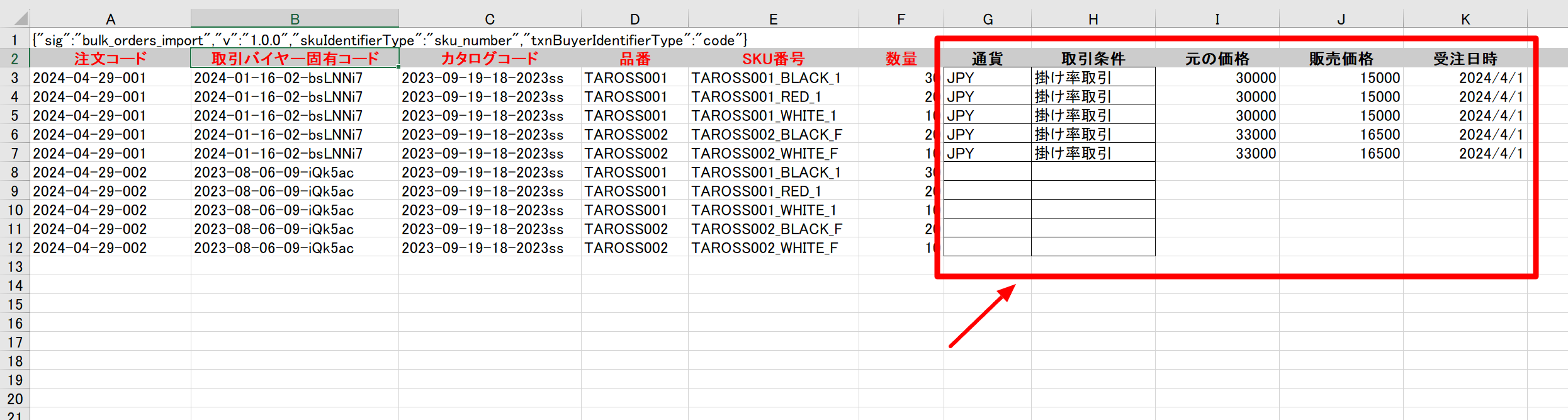This screenshot has width=1568, height=420.
Task: Select column C header
Action: coord(490,19)
